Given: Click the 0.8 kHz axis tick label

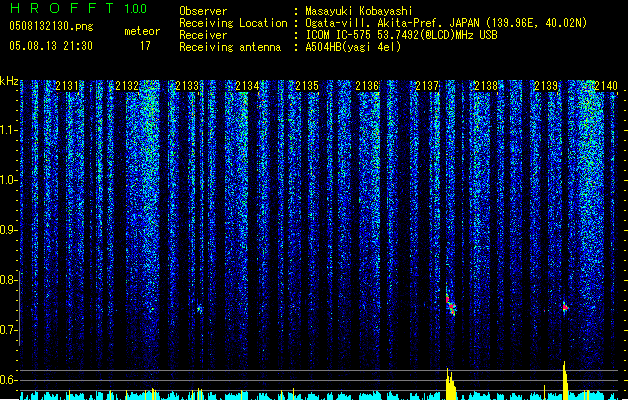Looking at the screenshot, I should point(9,280).
